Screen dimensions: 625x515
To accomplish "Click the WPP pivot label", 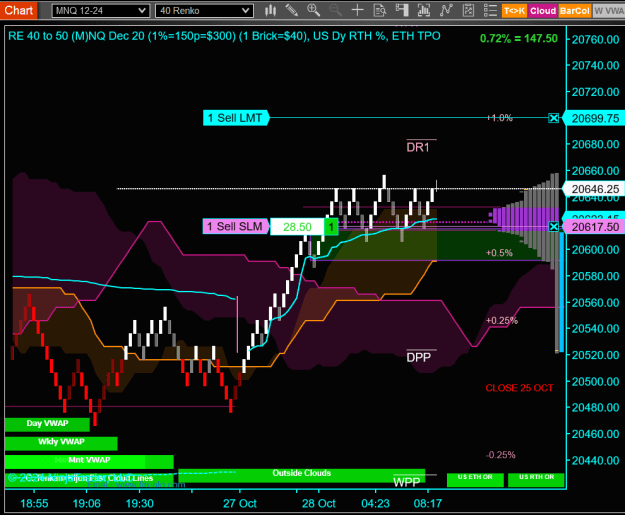I will [x=407, y=482].
